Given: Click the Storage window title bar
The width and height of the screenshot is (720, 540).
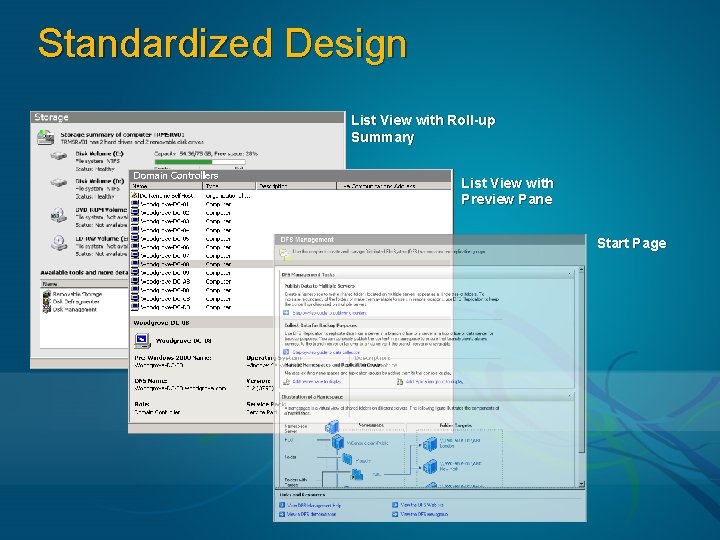Looking at the screenshot, I should (187, 117).
